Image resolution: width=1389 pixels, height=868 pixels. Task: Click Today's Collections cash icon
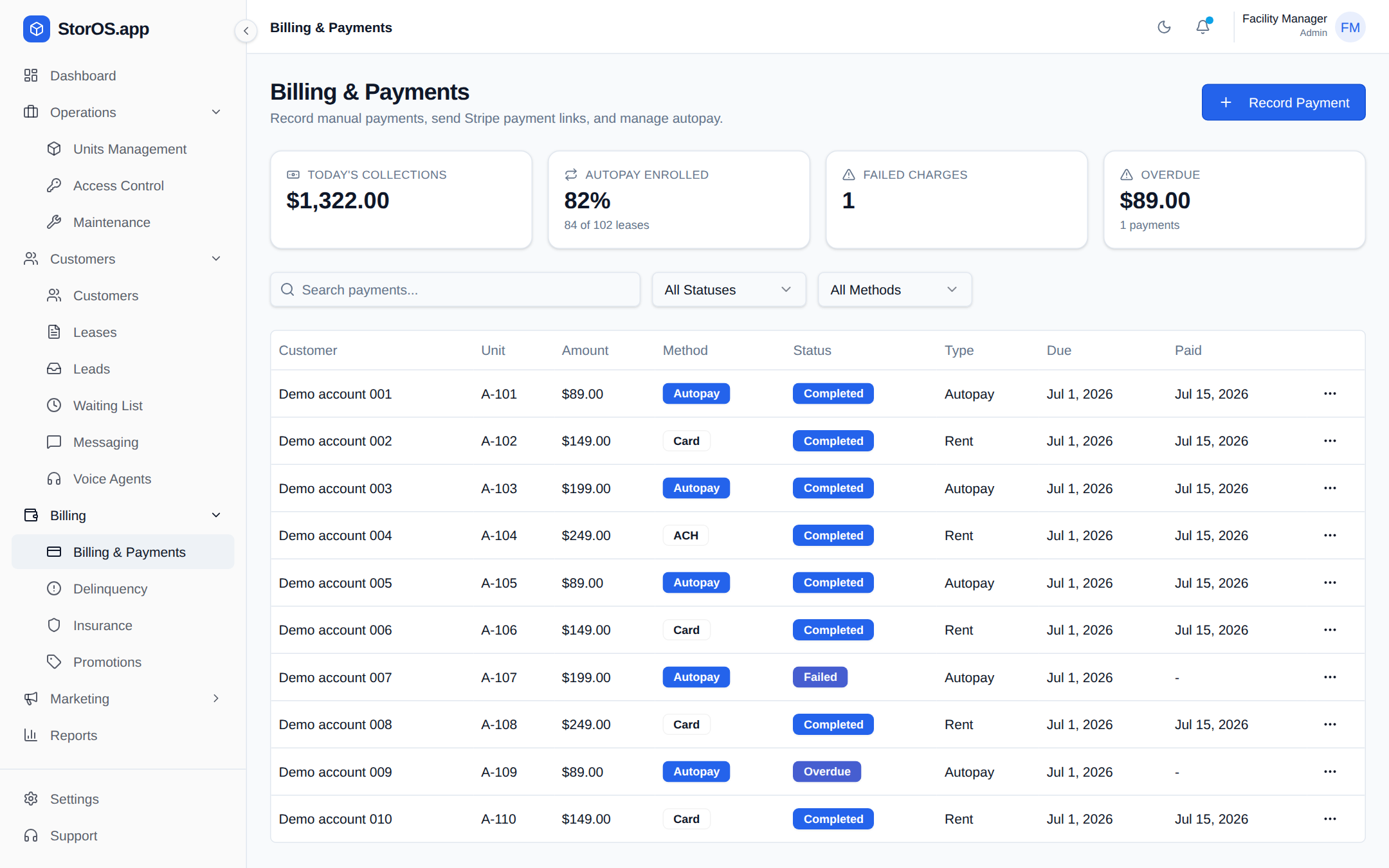tap(293, 175)
